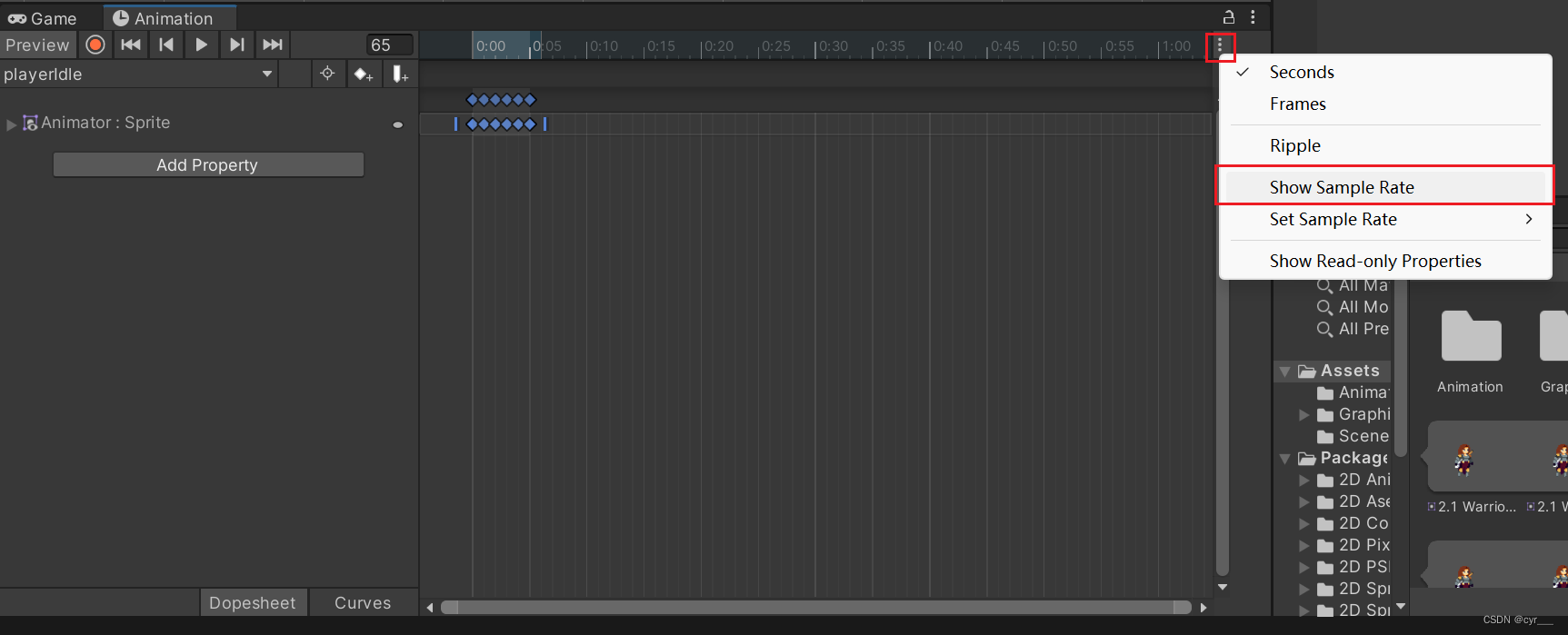Open the Animation window's kebab menu beside lock

(1253, 16)
